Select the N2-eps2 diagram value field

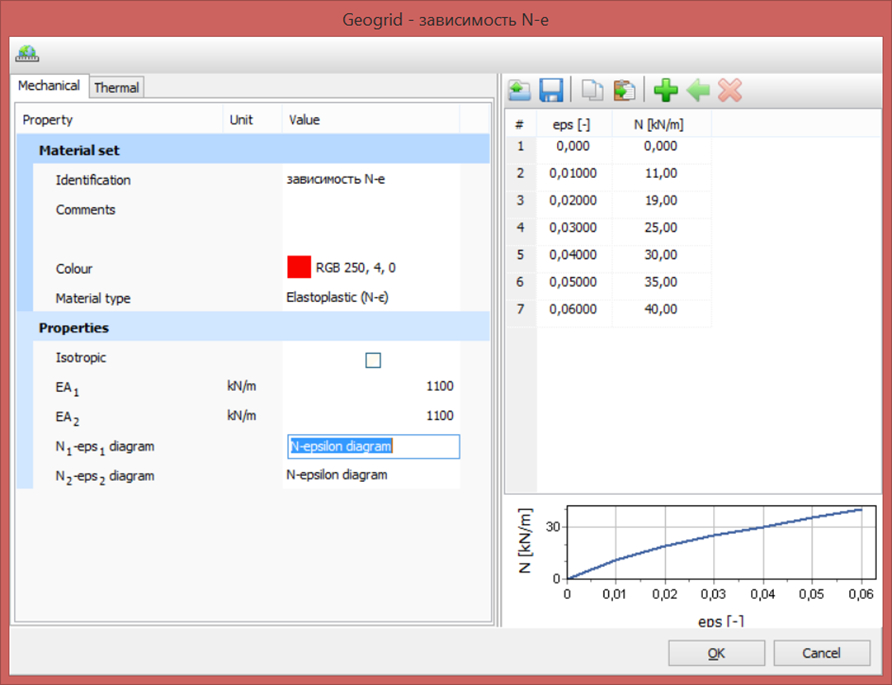(370, 475)
